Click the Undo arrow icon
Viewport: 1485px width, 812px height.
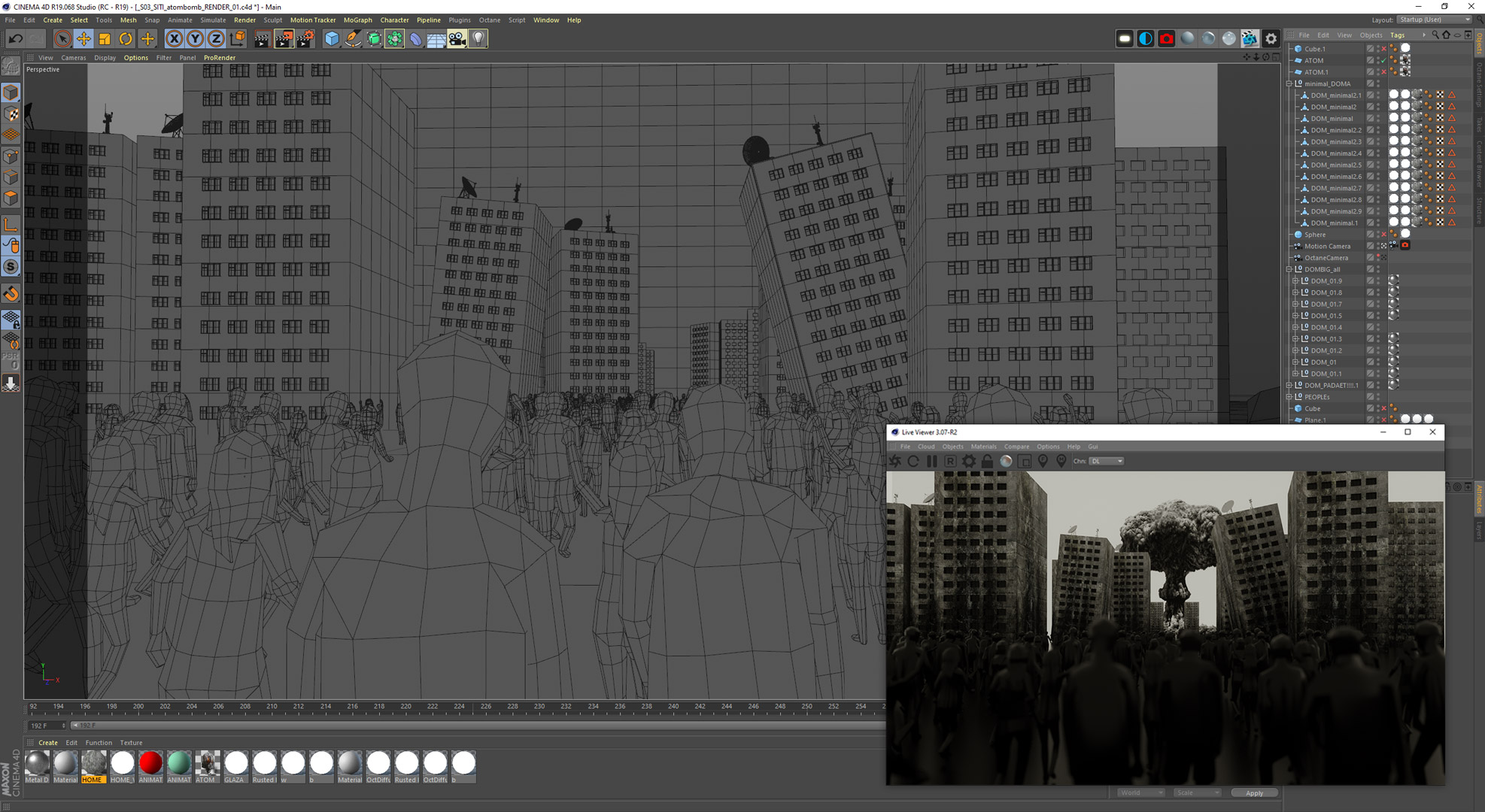coord(15,38)
